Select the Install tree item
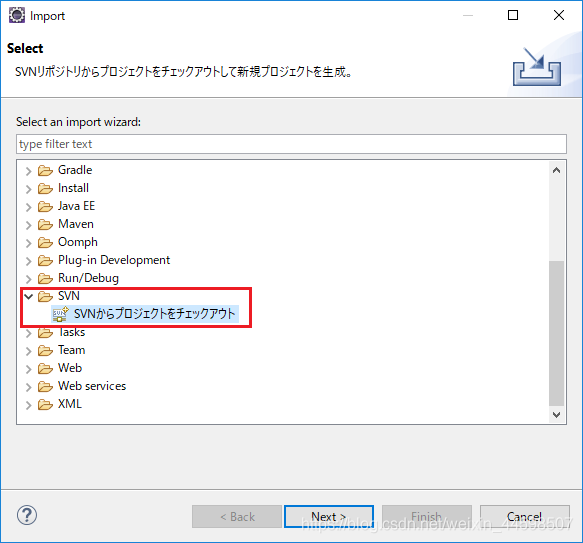583x543 pixels. 73,188
